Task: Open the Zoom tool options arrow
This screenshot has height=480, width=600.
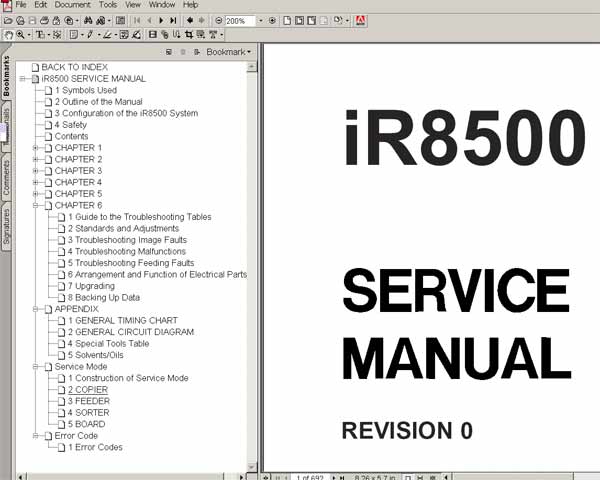Action: (29, 35)
